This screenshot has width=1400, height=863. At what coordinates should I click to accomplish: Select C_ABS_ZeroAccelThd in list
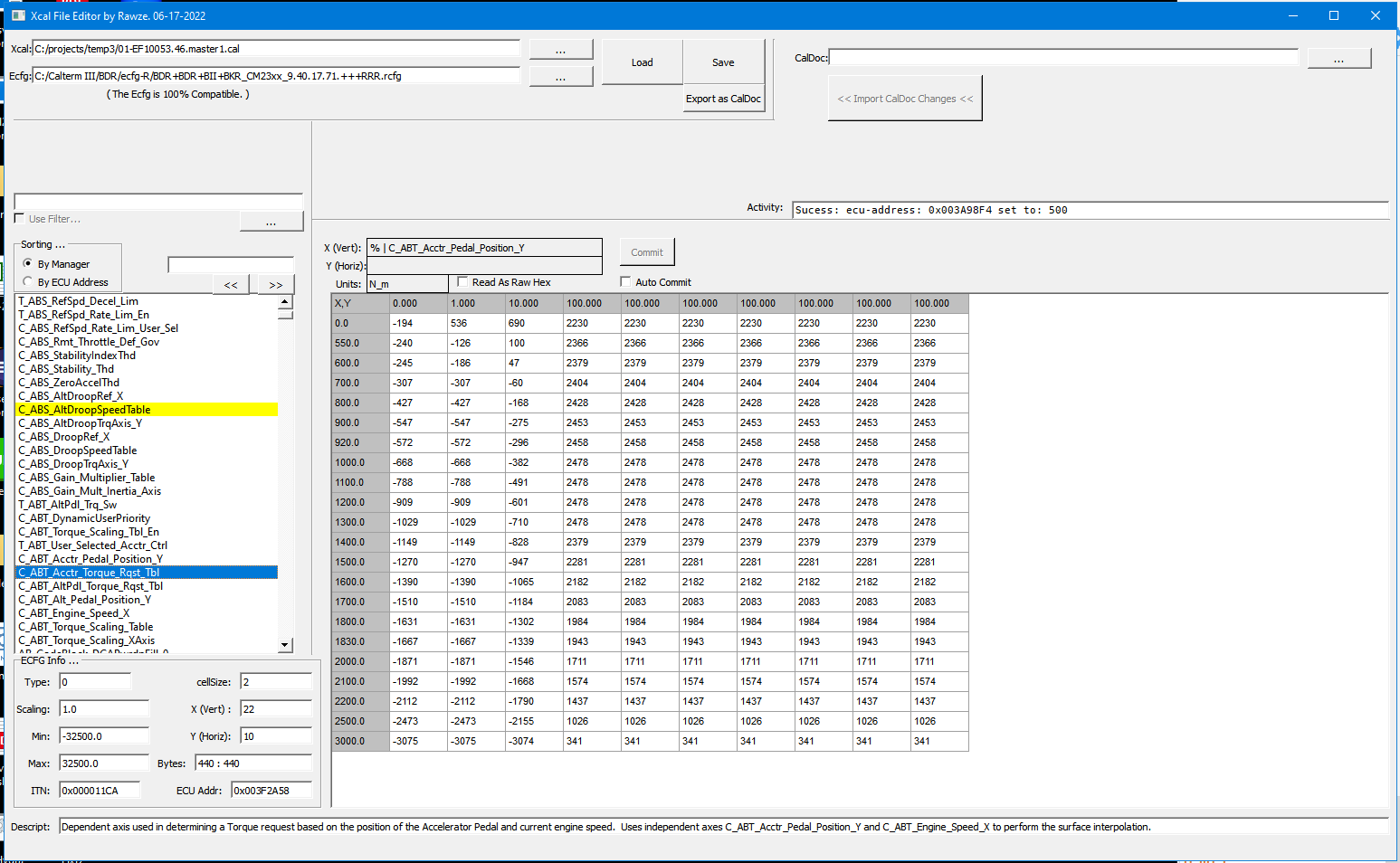147,383
